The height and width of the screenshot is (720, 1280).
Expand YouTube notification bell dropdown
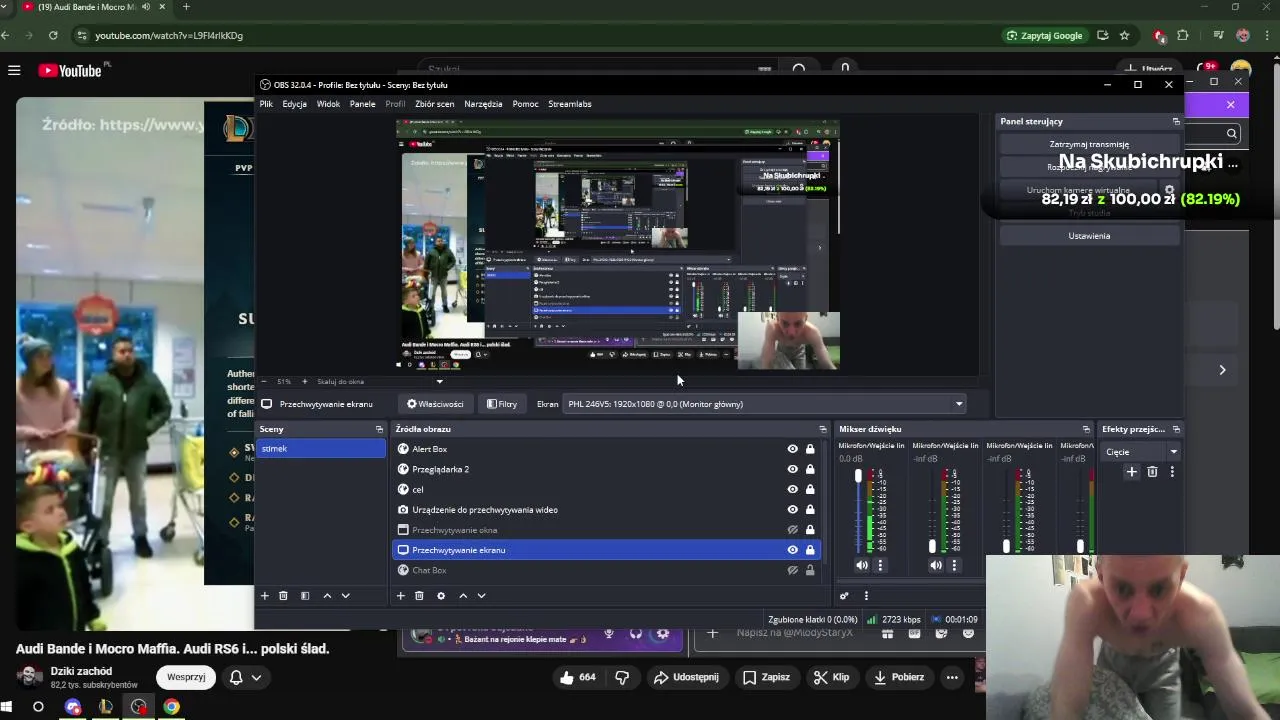click(x=256, y=677)
